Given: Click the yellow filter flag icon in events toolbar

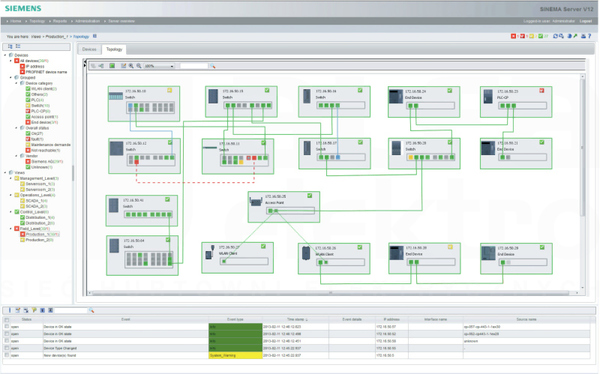Looking at the screenshot, I should pos(34,310).
